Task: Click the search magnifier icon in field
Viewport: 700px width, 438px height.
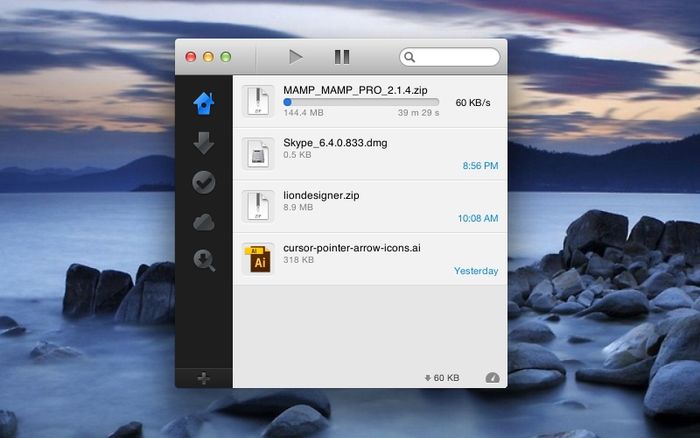Action: coord(409,57)
